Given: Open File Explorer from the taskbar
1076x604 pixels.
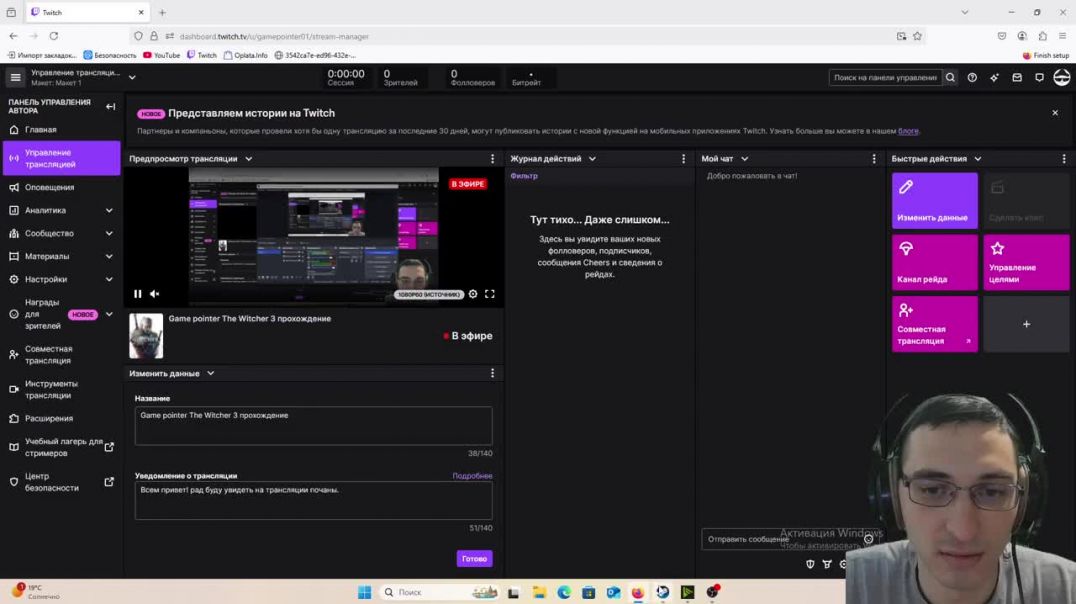Looking at the screenshot, I should pyautogui.click(x=539, y=592).
